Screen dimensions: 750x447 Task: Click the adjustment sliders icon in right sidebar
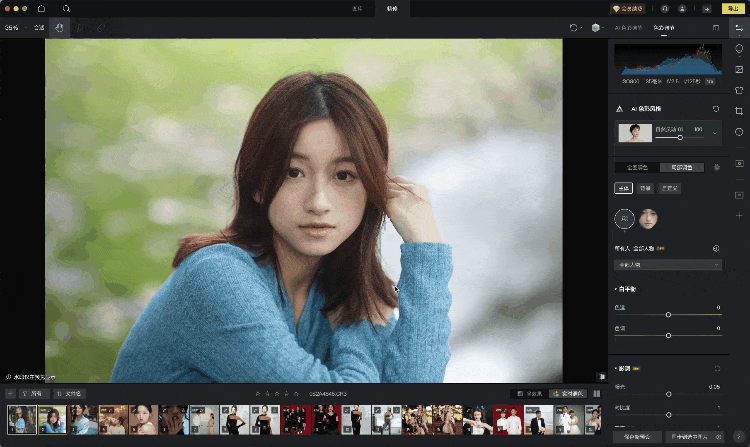click(x=739, y=28)
